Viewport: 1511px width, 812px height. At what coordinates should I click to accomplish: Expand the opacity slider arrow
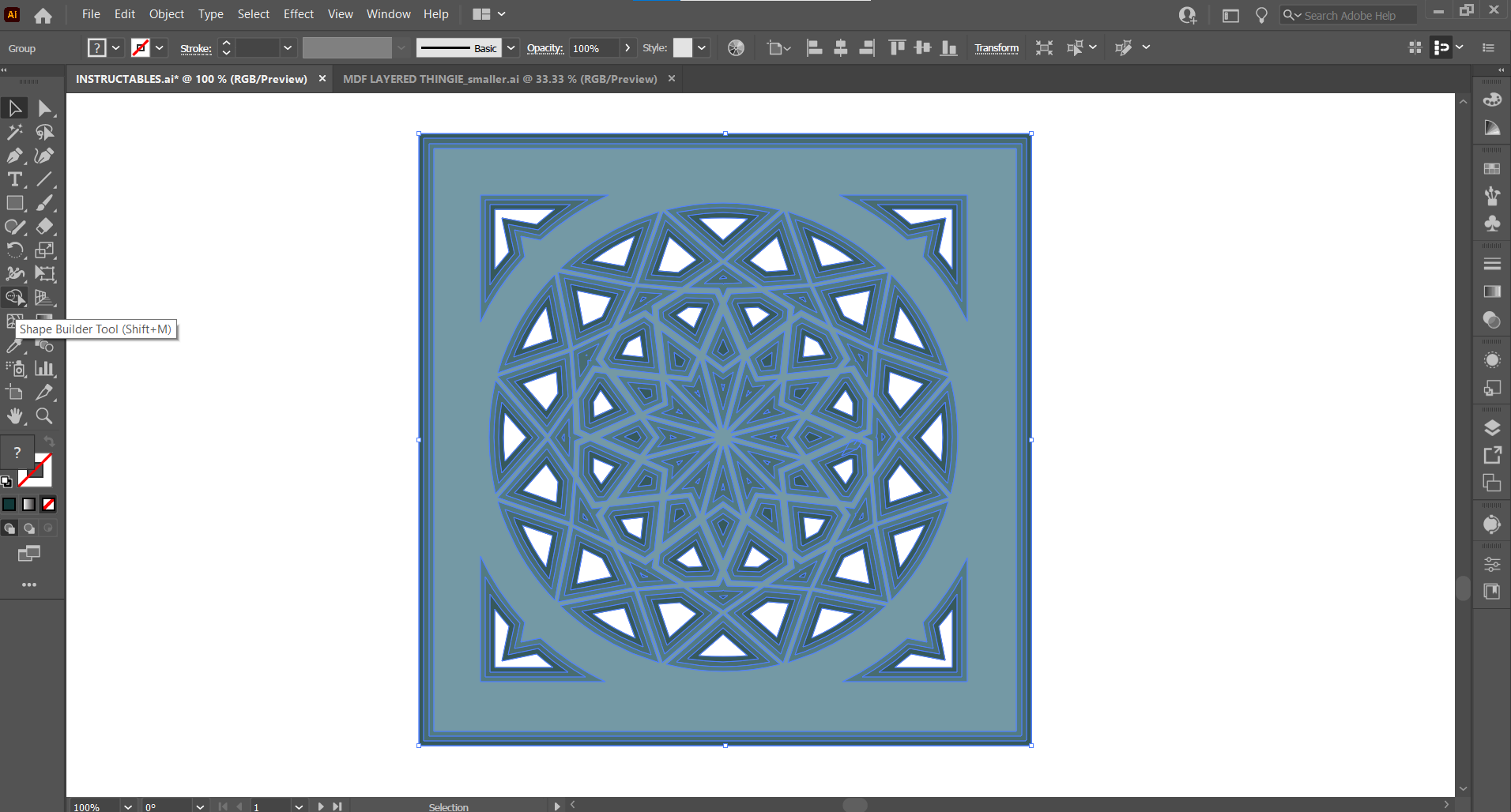point(627,48)
